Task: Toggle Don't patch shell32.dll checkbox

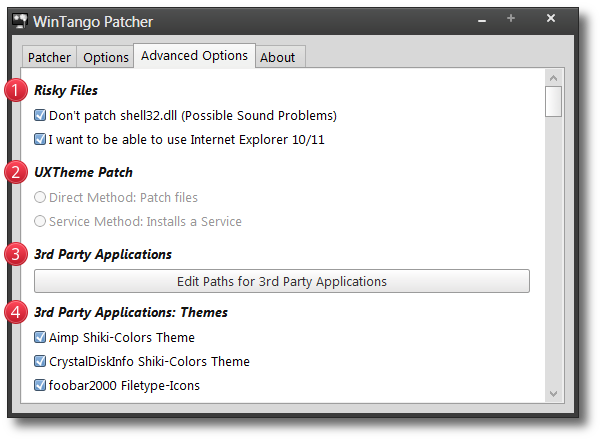Action: coord(40,115)
